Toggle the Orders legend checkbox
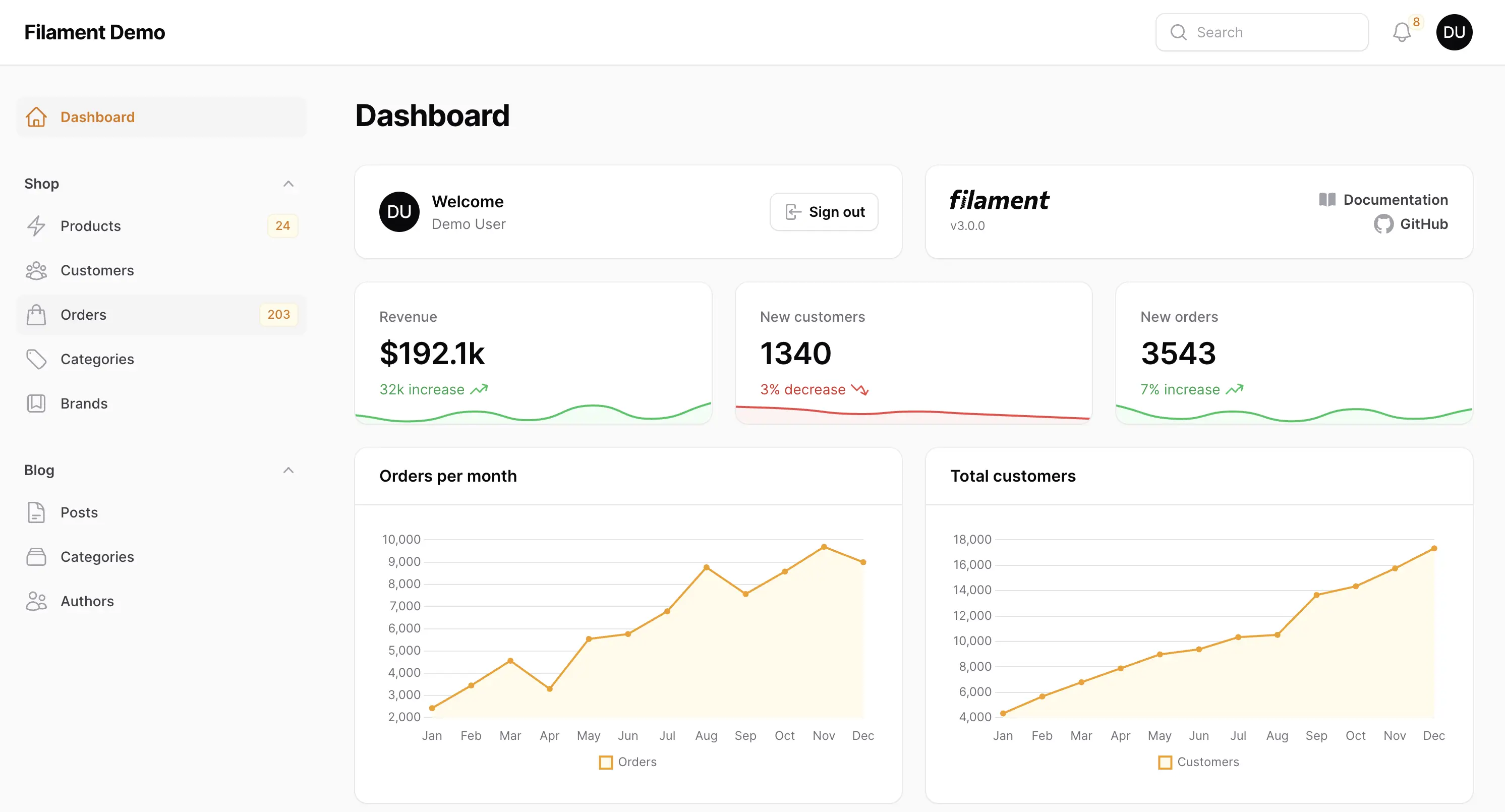1505x812 pixels. click(x=605, y=762)
